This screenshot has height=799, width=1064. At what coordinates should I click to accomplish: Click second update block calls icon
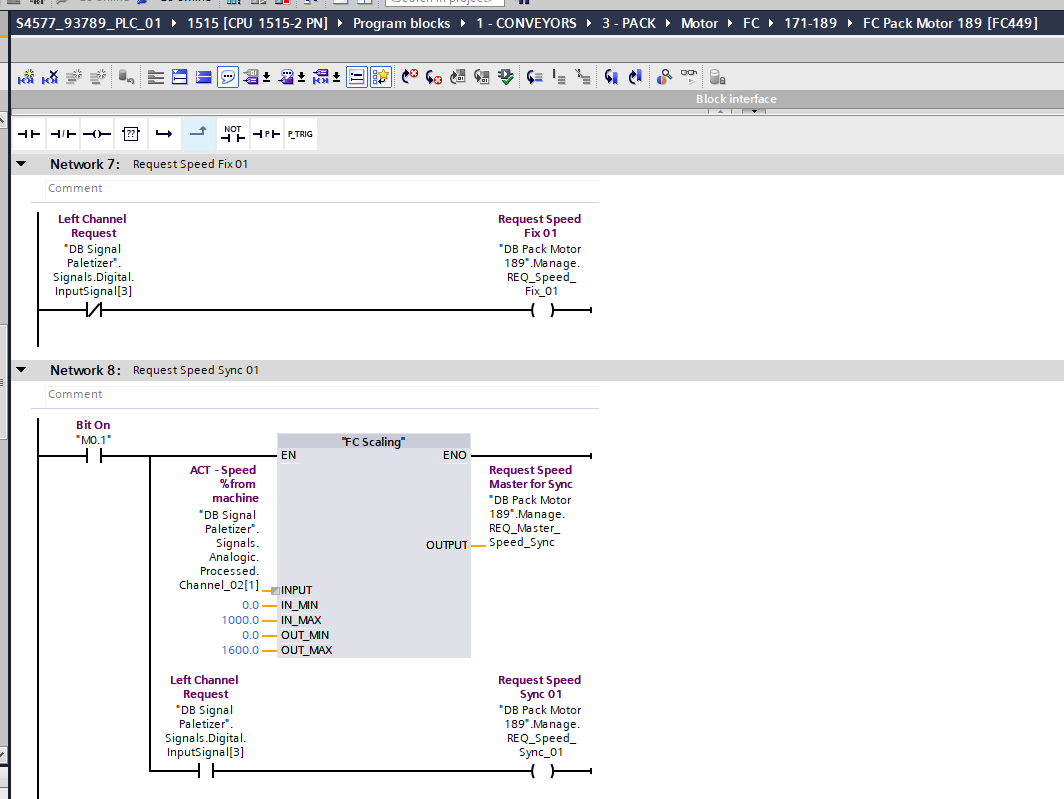coord(482,77)
